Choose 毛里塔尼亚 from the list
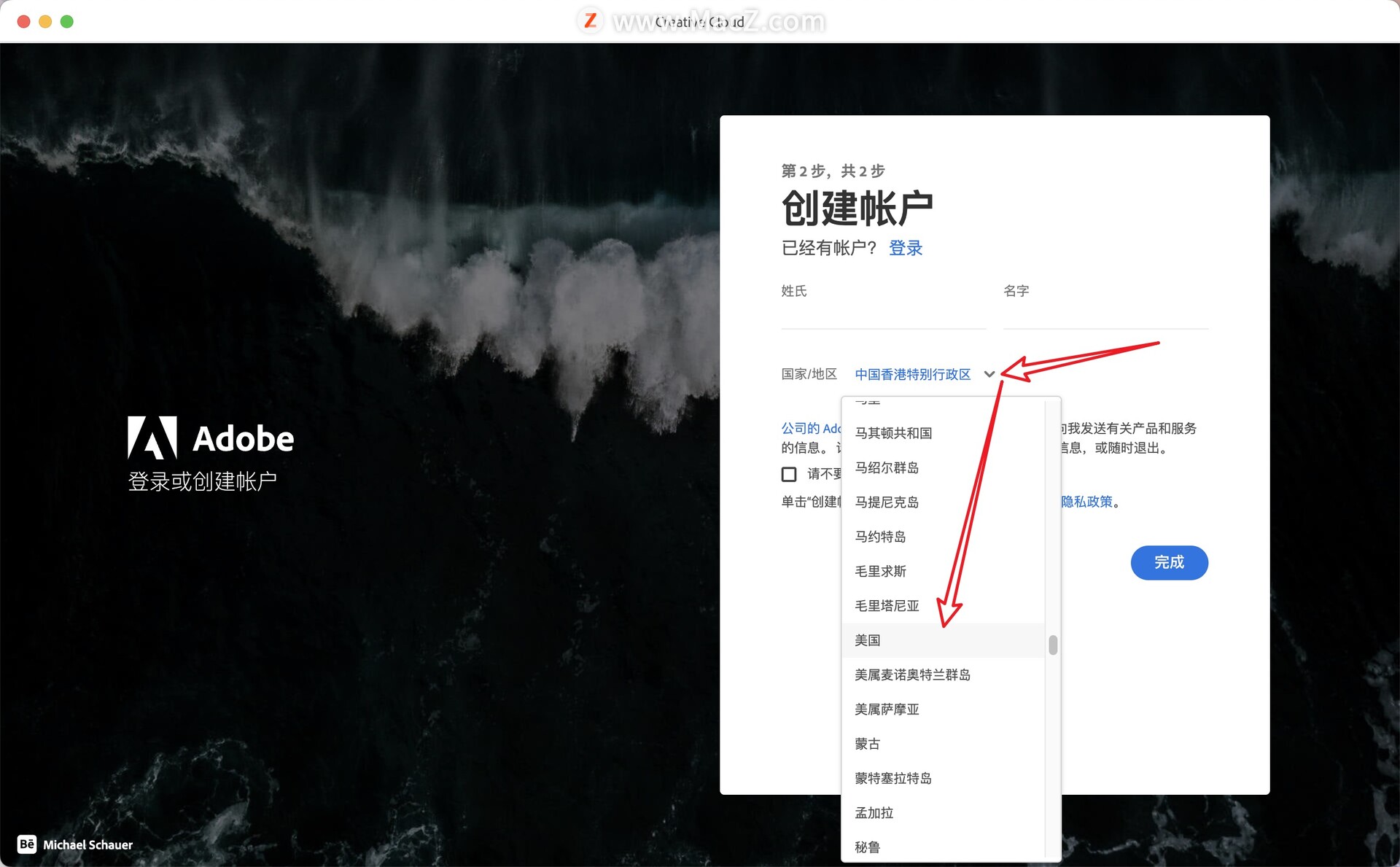Viewport: 1400px width, 867px height. (944, 606)
